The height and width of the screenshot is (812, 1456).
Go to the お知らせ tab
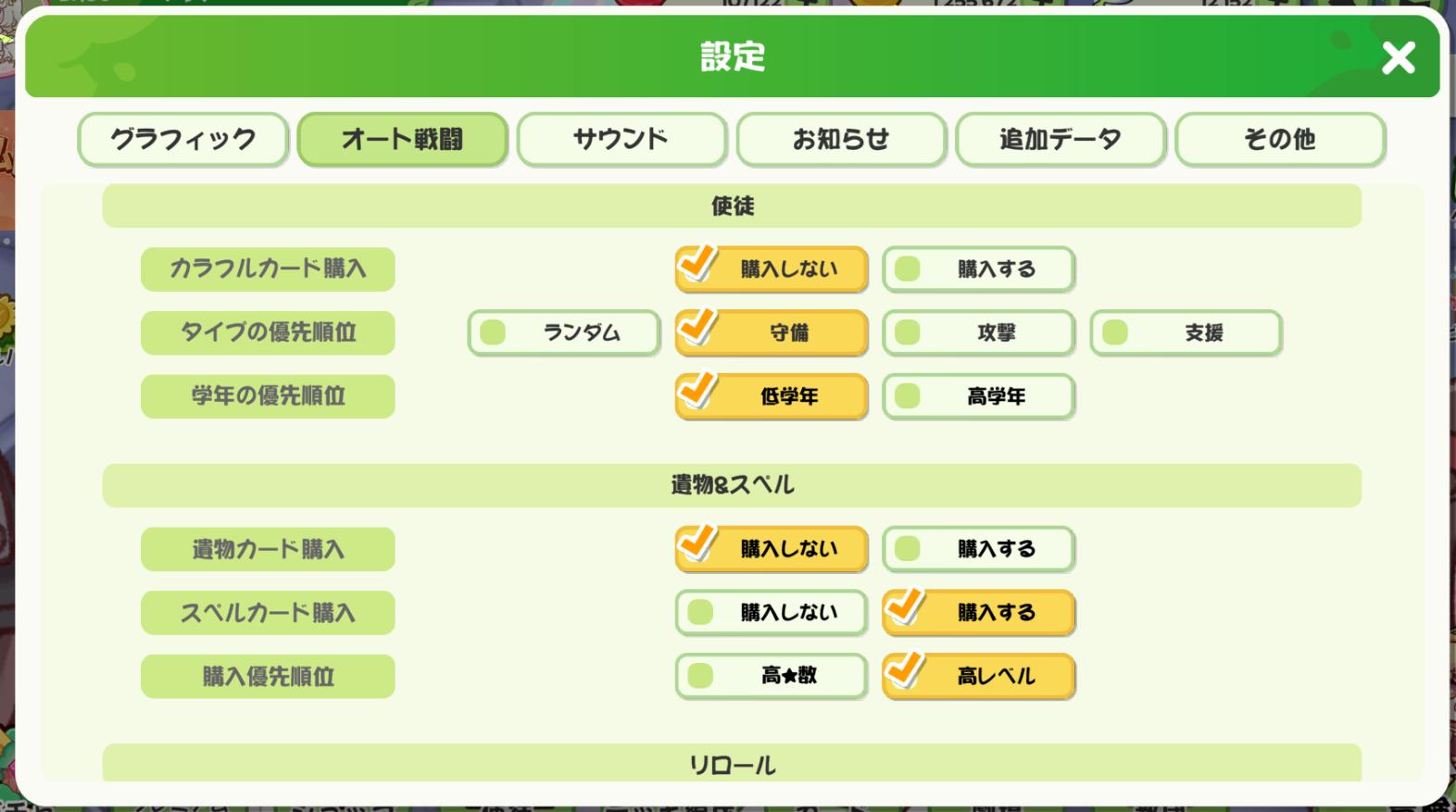pyautogui.click(x=841, y=140)
